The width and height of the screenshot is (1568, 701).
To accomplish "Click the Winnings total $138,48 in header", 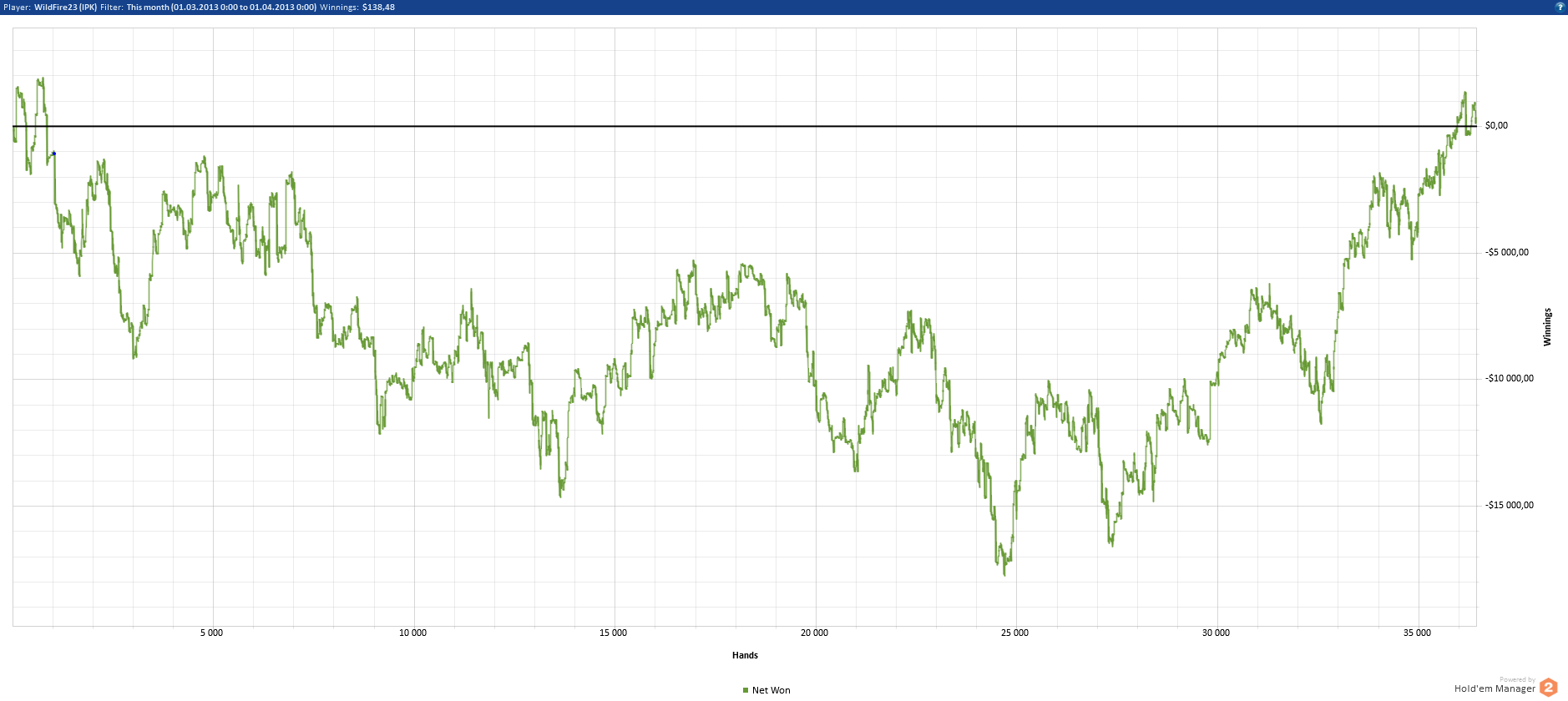I will [378, 7].
